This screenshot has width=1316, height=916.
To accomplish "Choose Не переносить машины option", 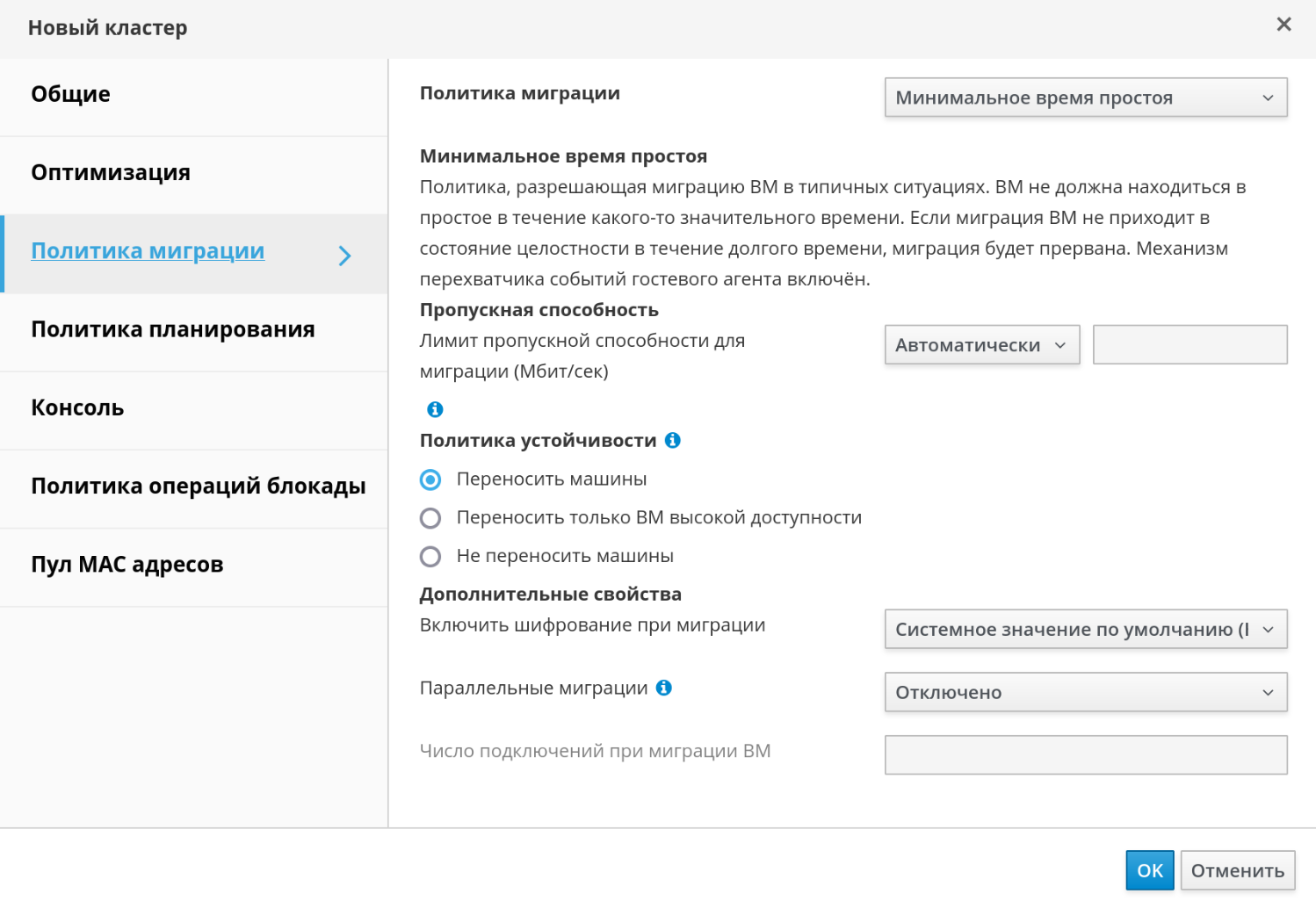I will (x=430, y=557).
